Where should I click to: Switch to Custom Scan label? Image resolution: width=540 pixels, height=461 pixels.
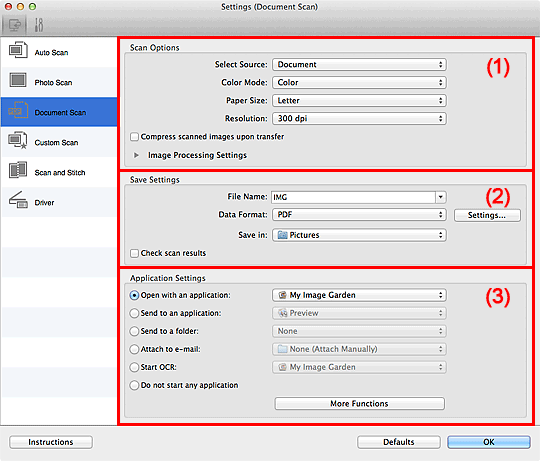click(x=56, y=143)
